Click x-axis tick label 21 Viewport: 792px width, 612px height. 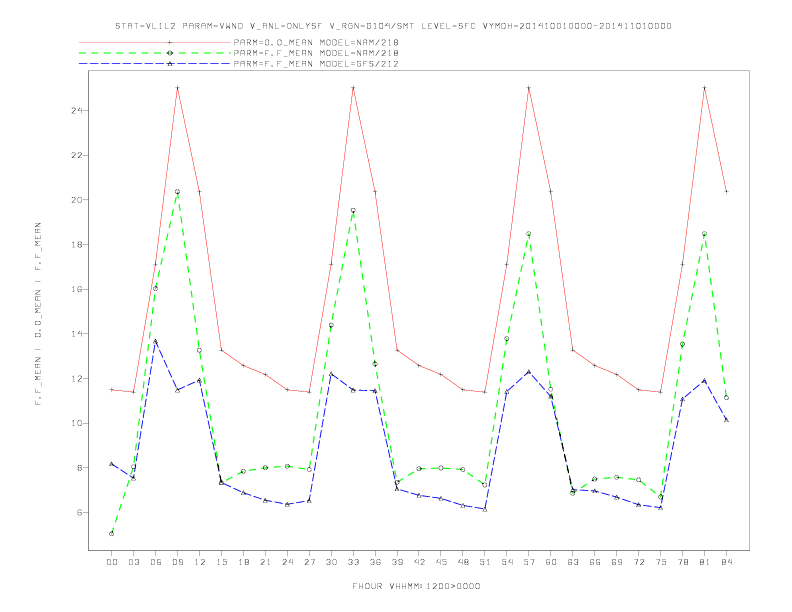pos(265,562)
